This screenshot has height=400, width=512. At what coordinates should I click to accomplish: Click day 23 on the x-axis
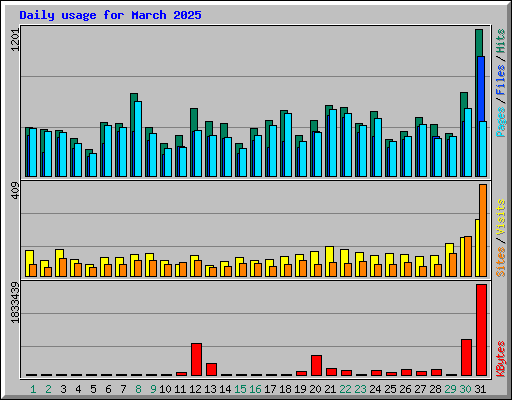coord(360,389)
